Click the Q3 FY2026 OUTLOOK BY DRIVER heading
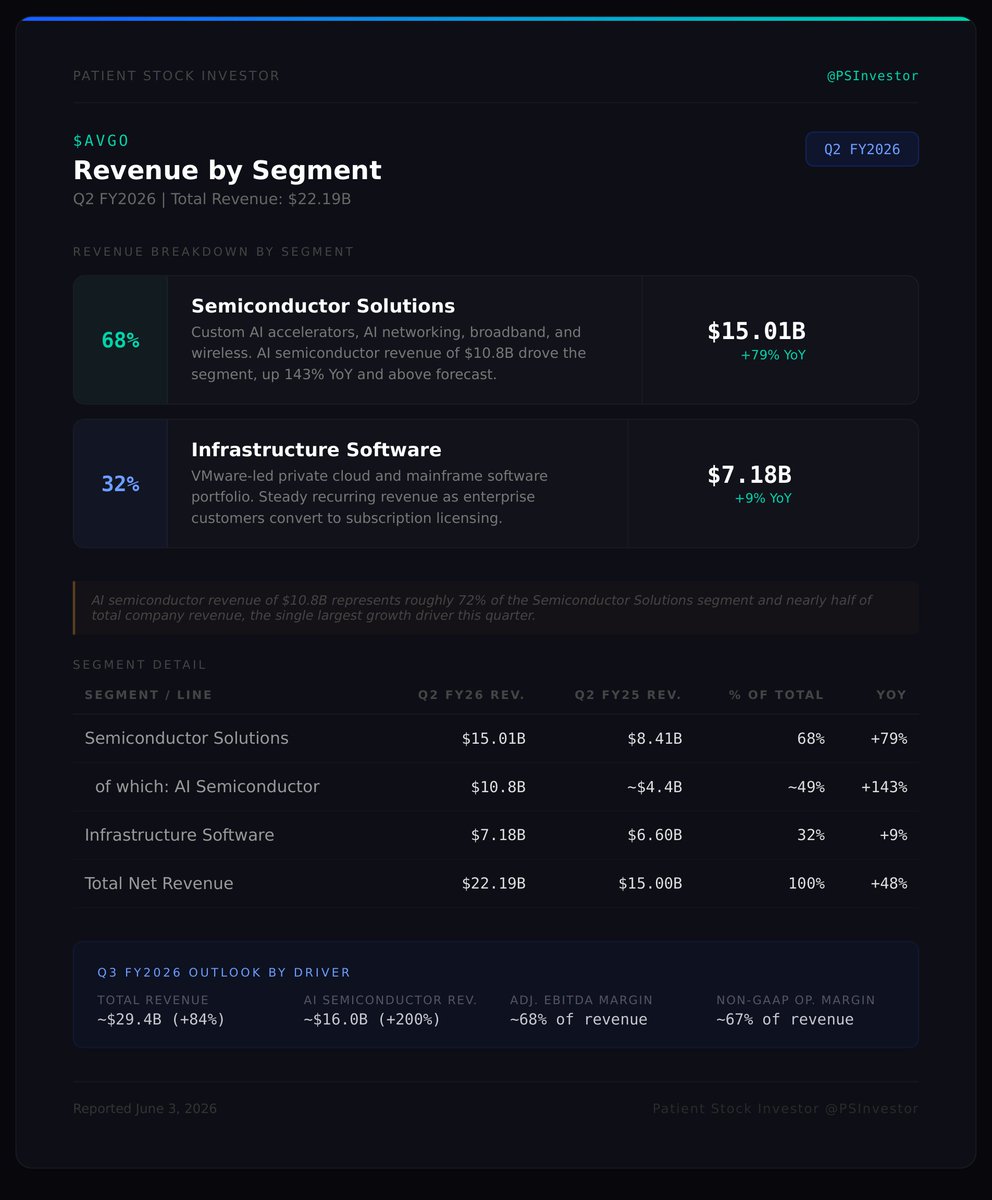 click(224, 972)
